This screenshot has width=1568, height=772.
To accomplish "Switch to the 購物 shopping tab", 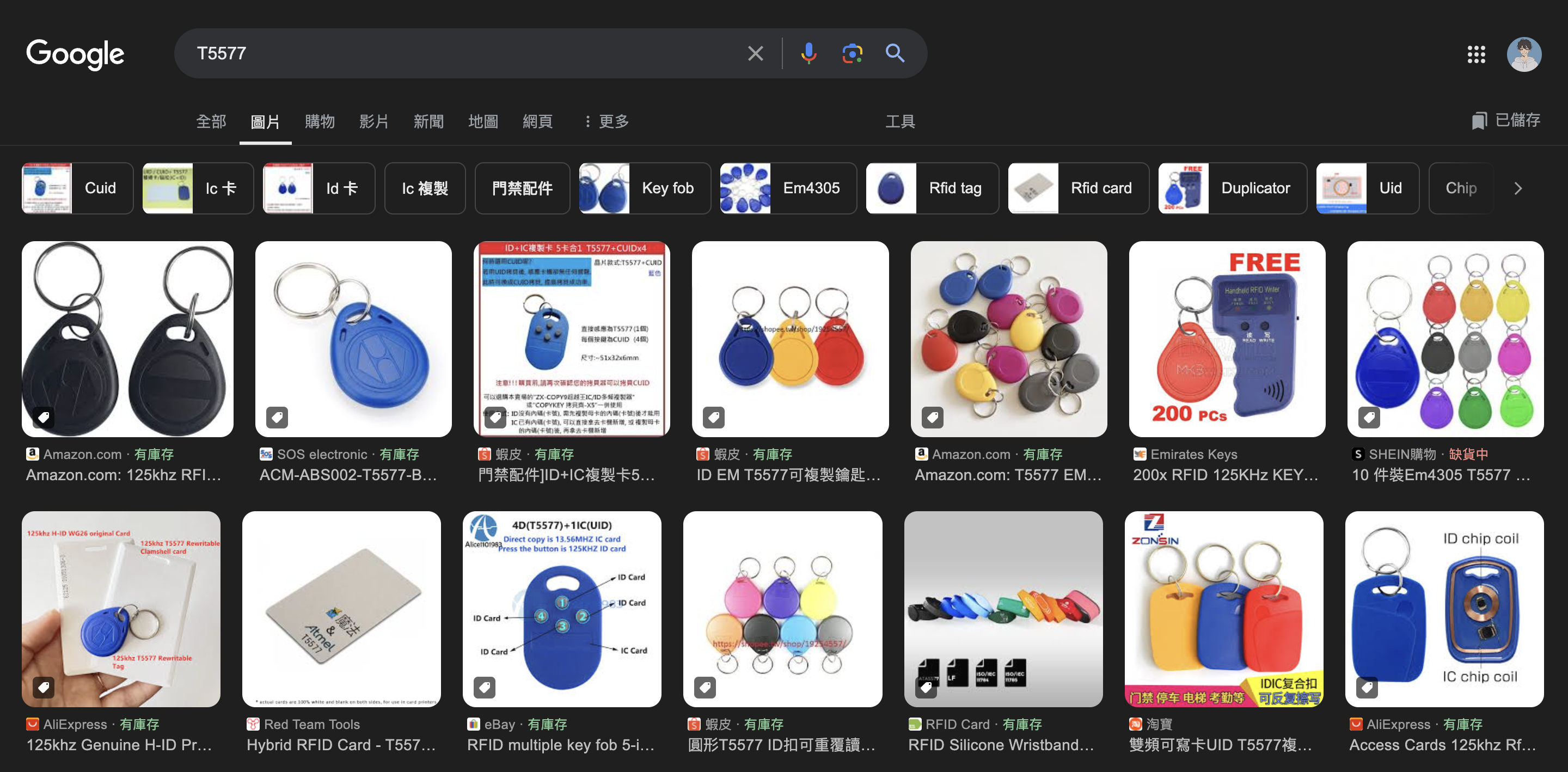I will 320,121.
